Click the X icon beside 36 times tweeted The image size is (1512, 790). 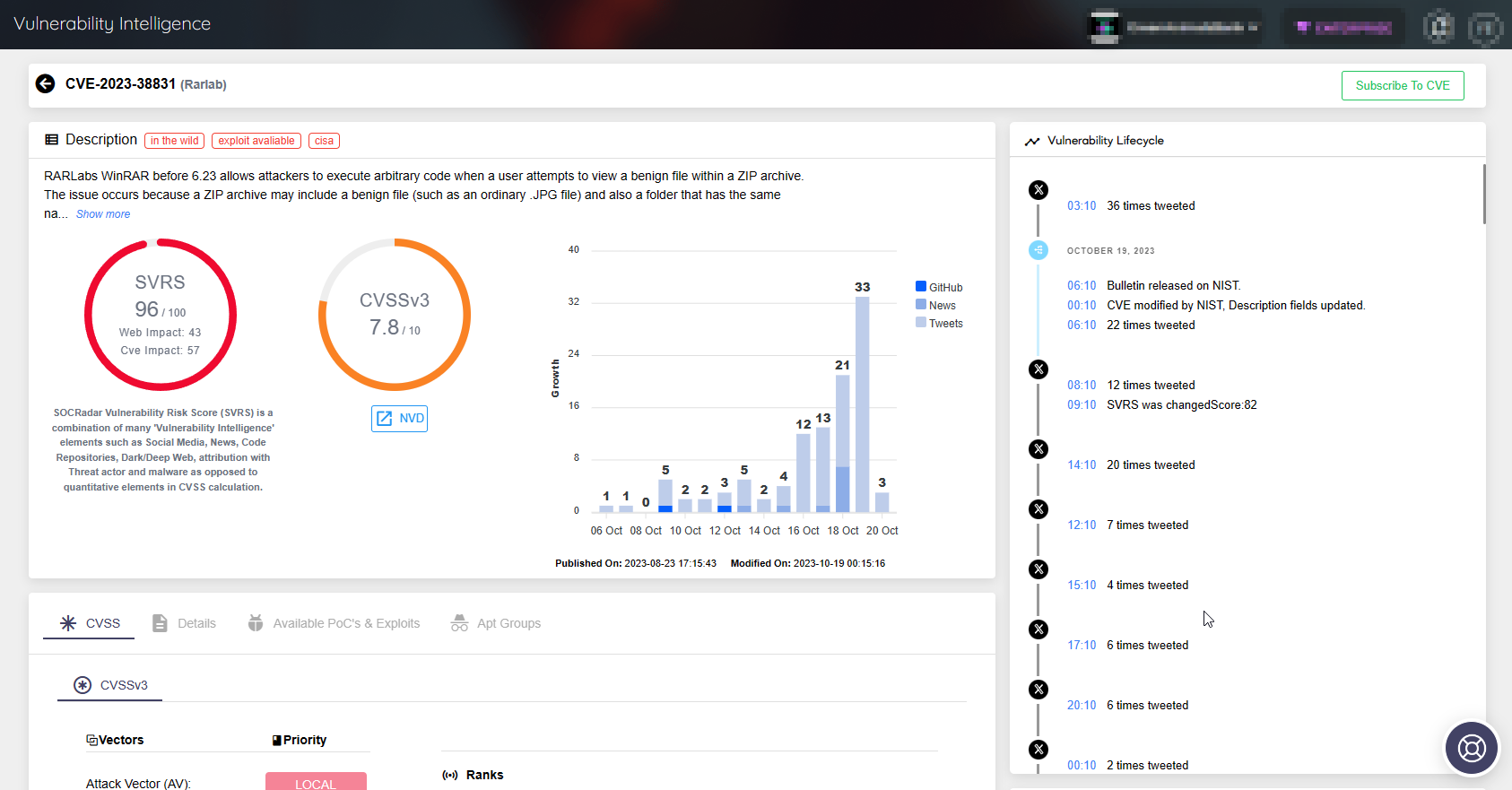(x=1038, y=190)
